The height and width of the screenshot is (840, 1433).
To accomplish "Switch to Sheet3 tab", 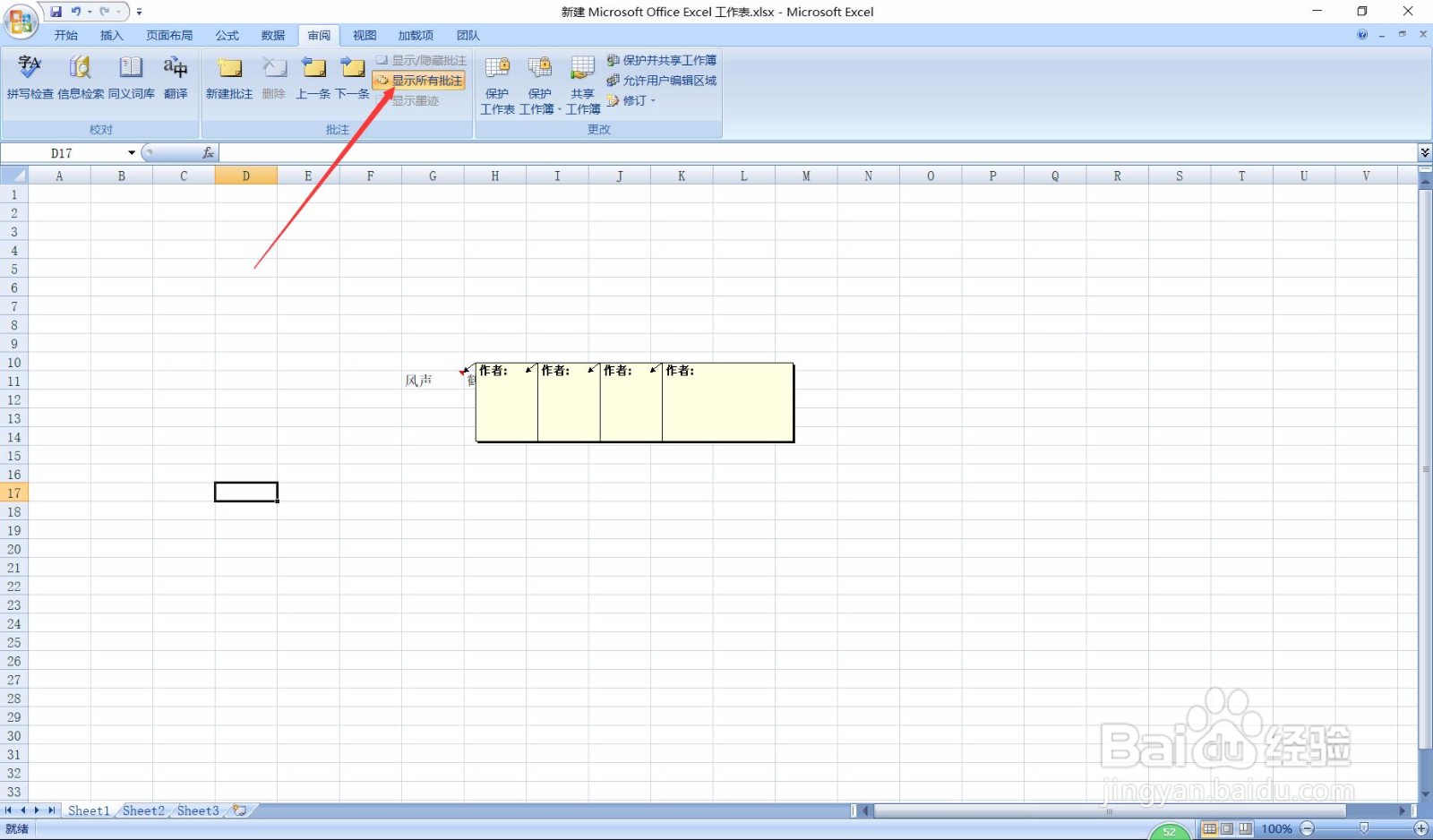I will pos(198,810).
